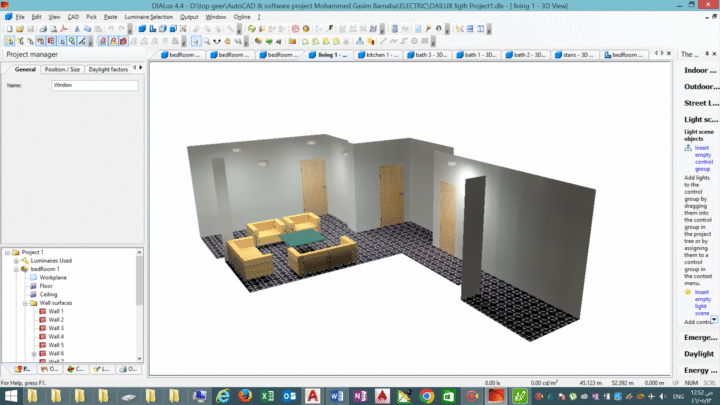Switch to the kitchen 1 view tab
Image resolution: width=720 pixels, height=405 pixels.
point(378,55)
